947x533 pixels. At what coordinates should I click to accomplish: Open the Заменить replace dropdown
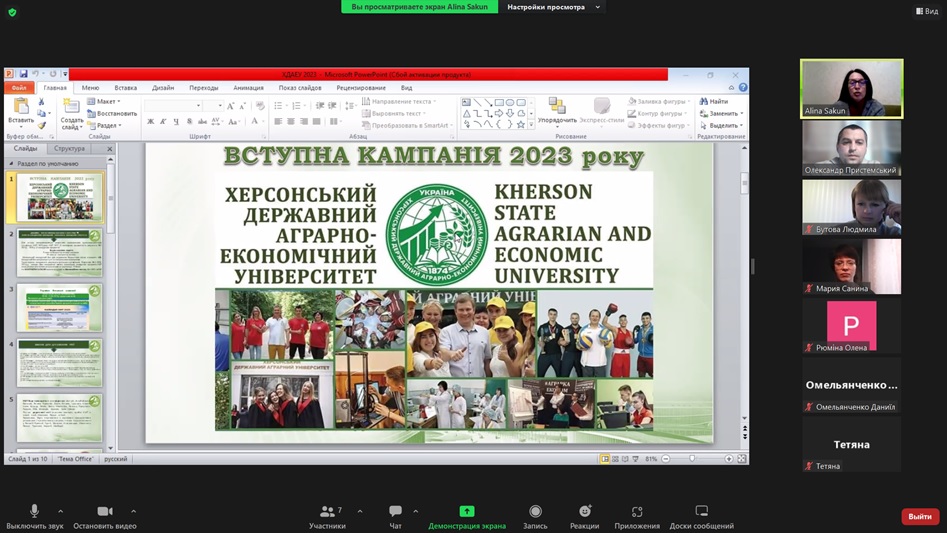tap(721, 113)
